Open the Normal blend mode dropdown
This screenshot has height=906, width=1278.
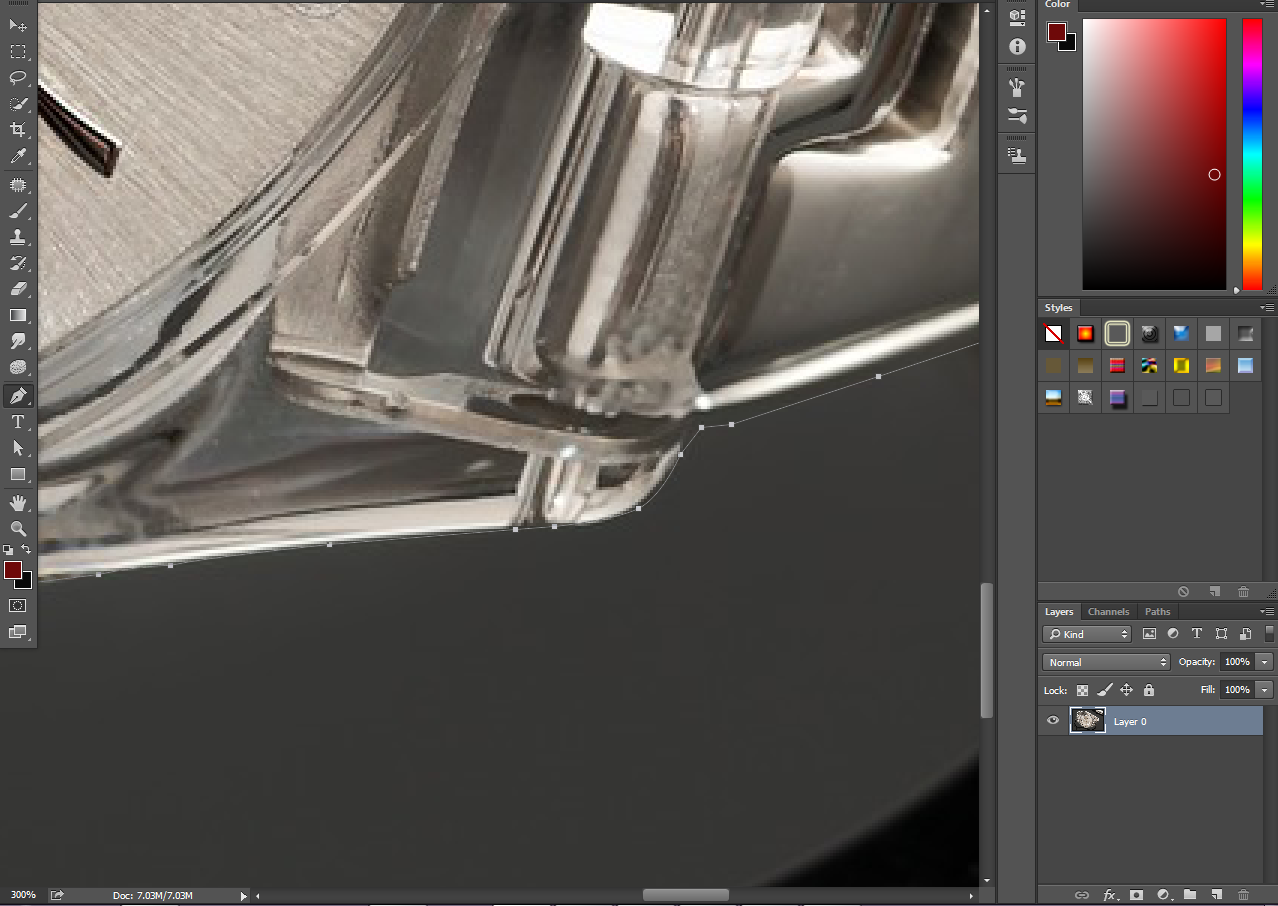(1105, 661)
